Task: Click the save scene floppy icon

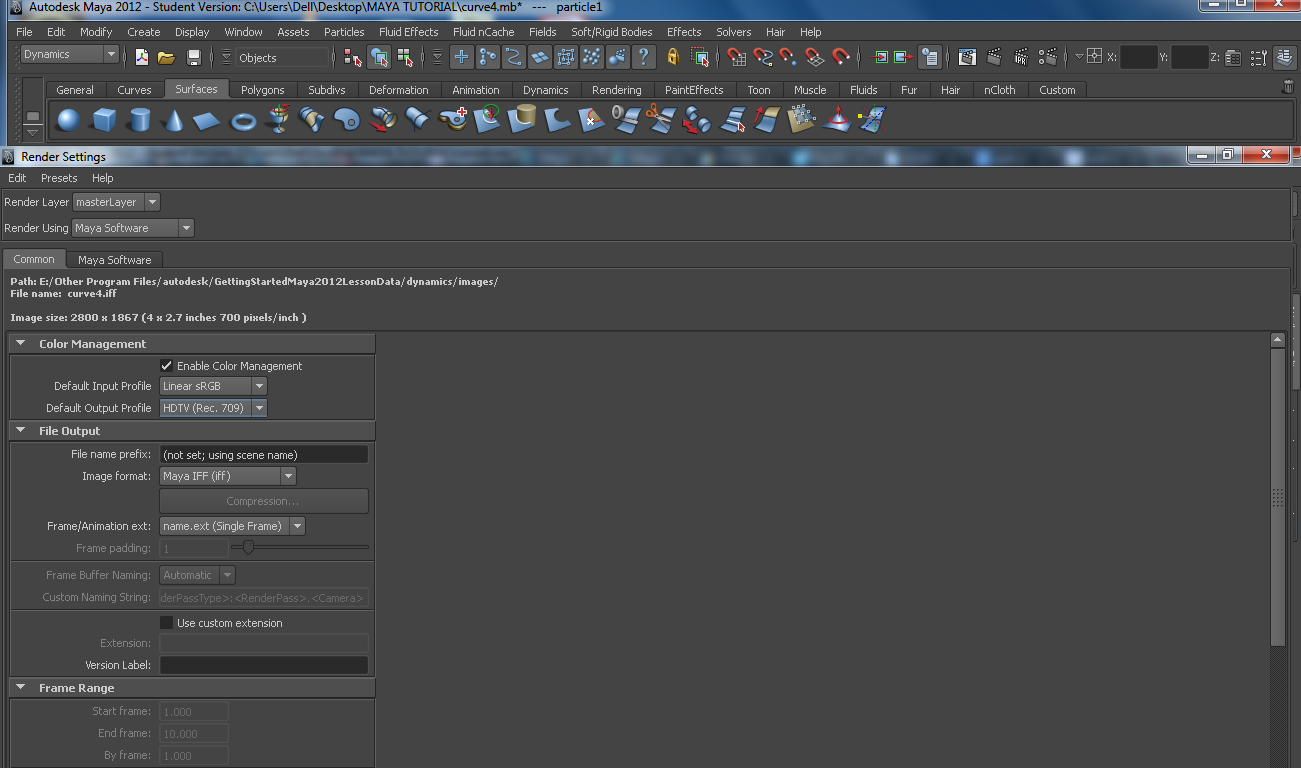Action: [x=194, y=57]
